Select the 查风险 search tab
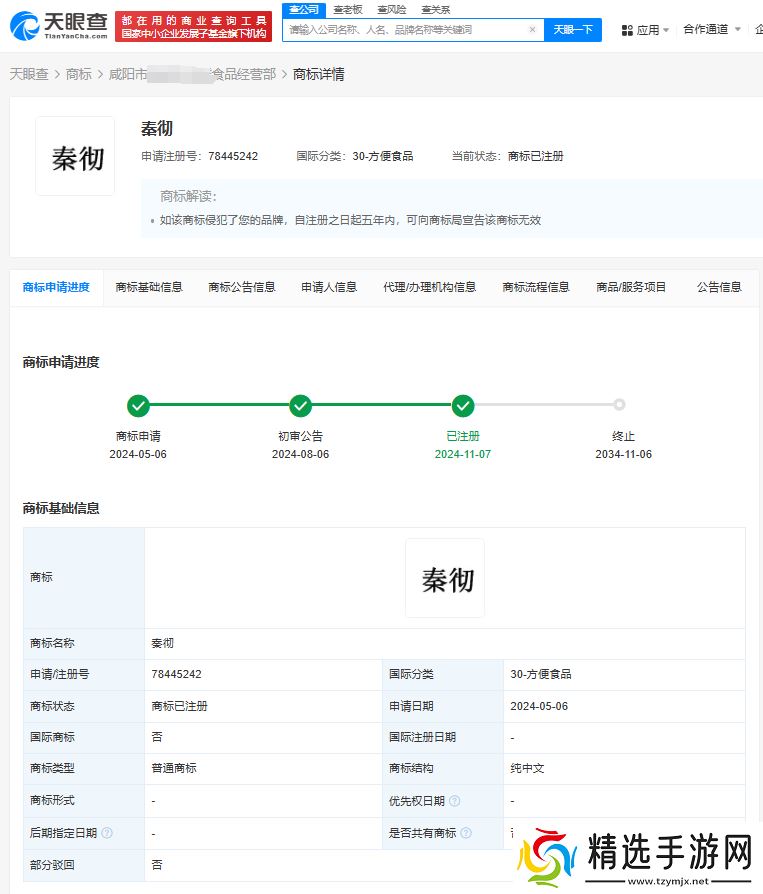Image resolution: width=763 pixels, height=894 pixels. [x=391, y=9]
